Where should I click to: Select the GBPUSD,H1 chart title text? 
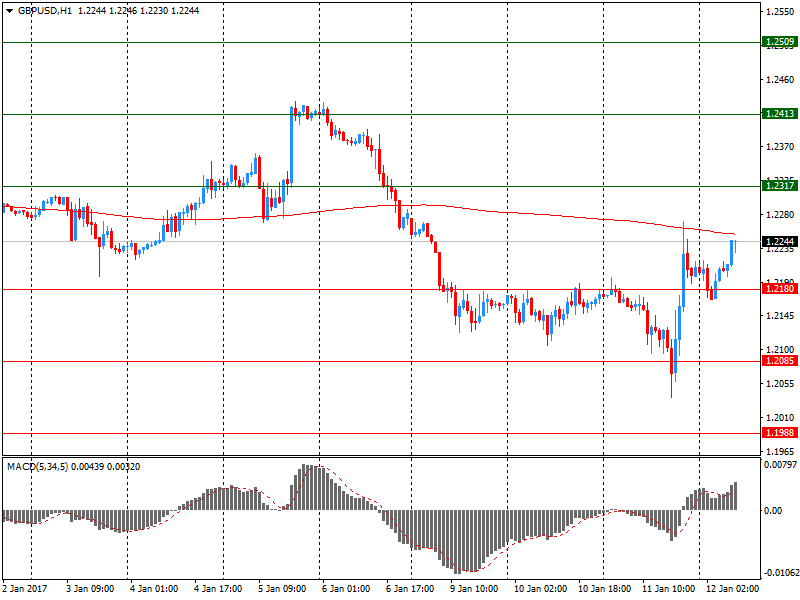click(x=45, y=11)
